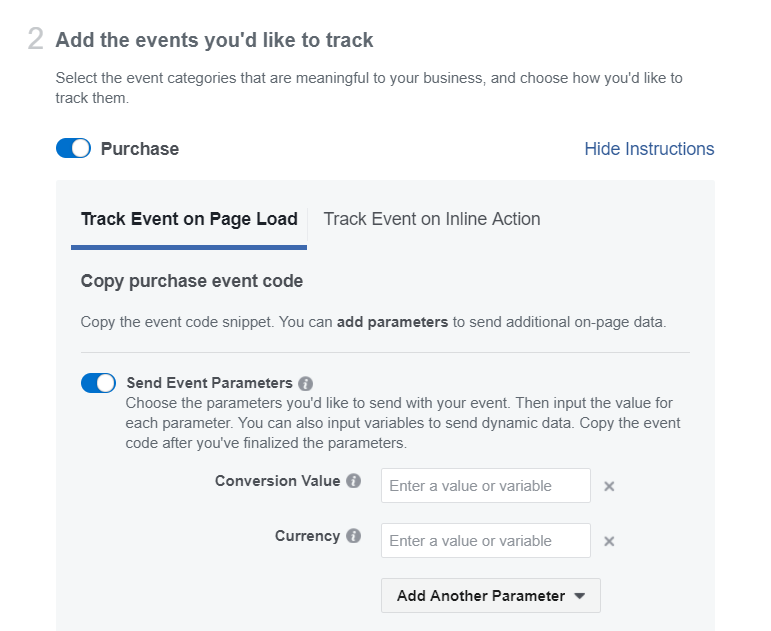Switch to Track Event on Inline Action tab
Image resolution: width=771 pixels, height=631 pixels.
coord(432,219)
